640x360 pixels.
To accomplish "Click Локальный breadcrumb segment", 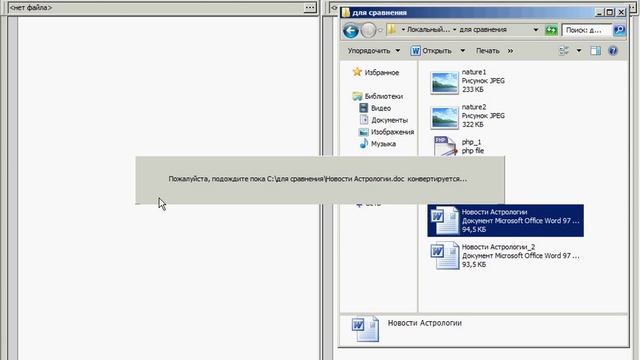I will coord(428,29).
